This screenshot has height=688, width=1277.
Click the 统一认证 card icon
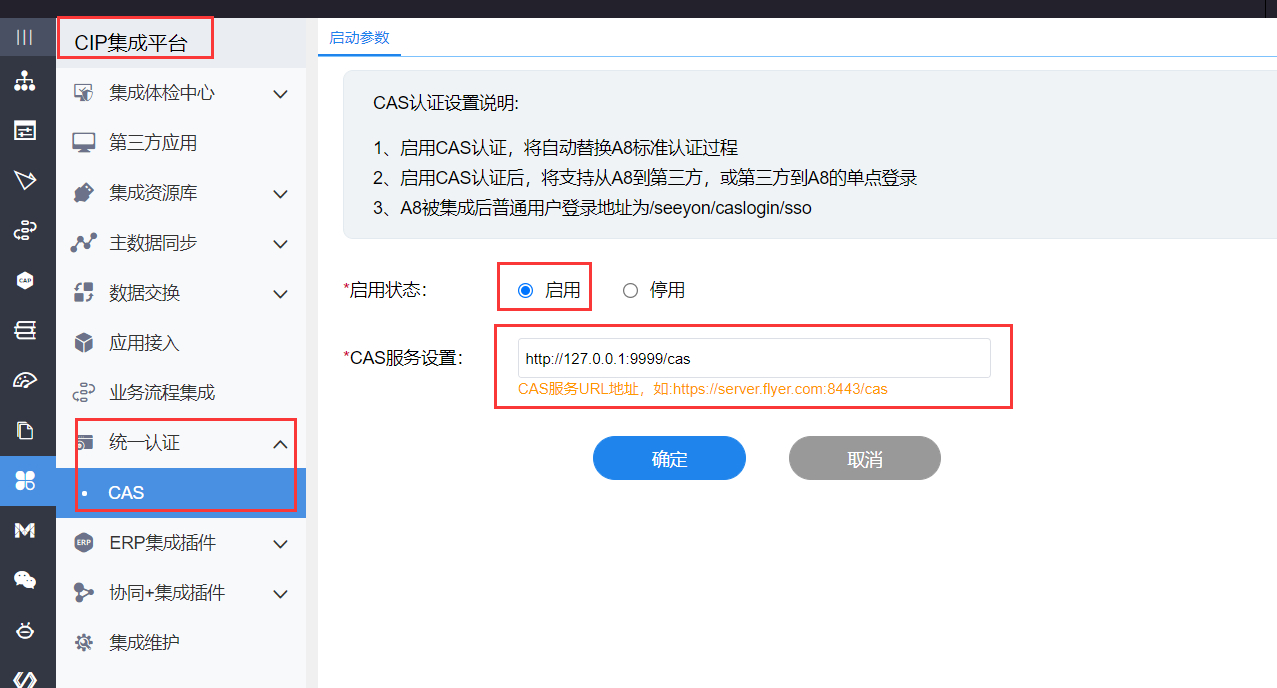(84, 443)
